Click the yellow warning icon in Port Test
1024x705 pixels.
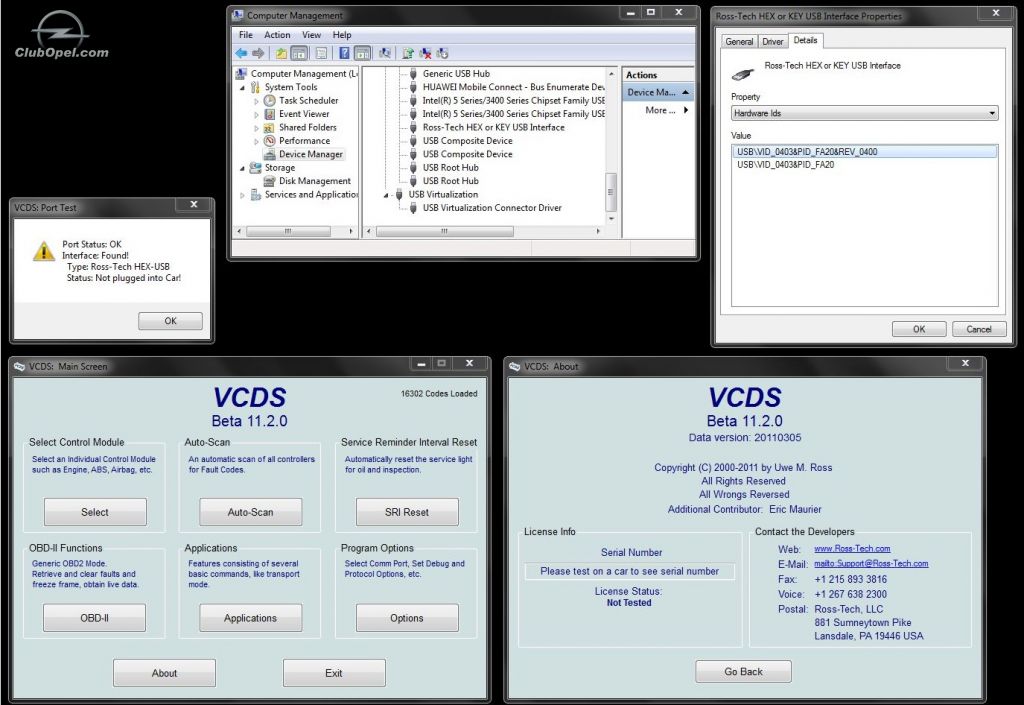(44, 250)
